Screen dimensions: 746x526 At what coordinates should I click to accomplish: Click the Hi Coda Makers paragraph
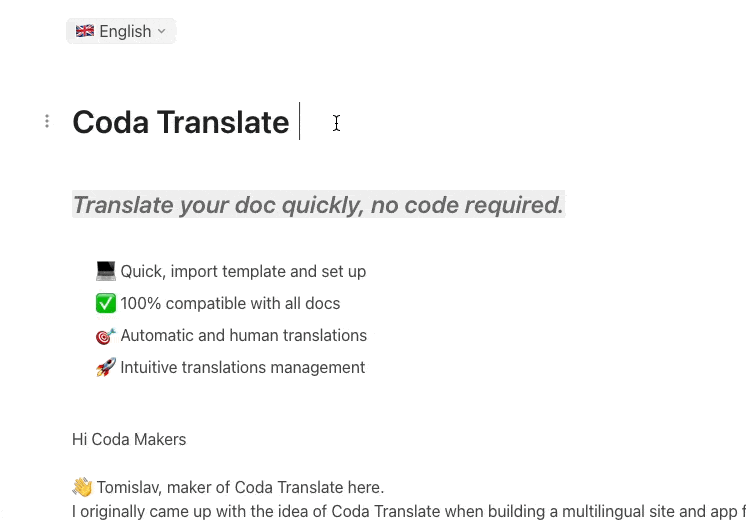pos(129,439)
